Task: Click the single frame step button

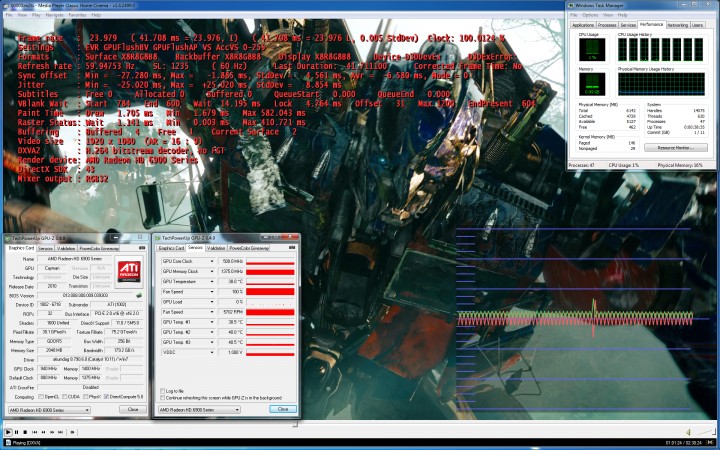Action: pos(72,432)
